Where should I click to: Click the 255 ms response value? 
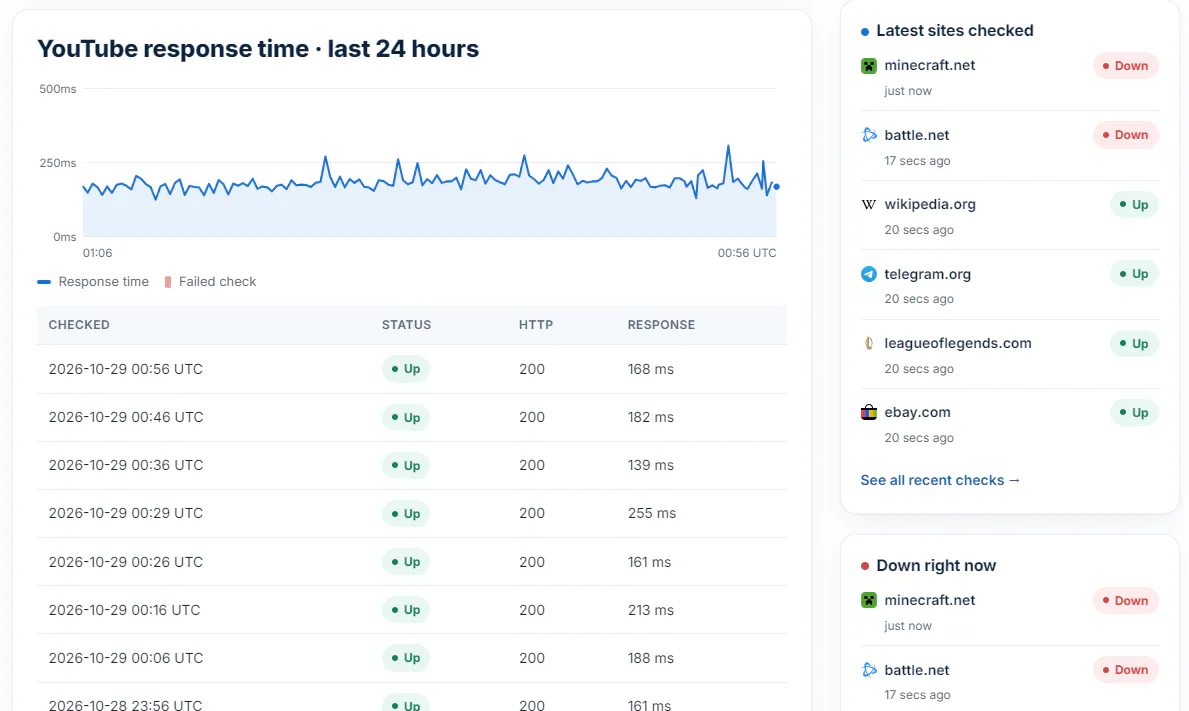(x=652, y=513)
